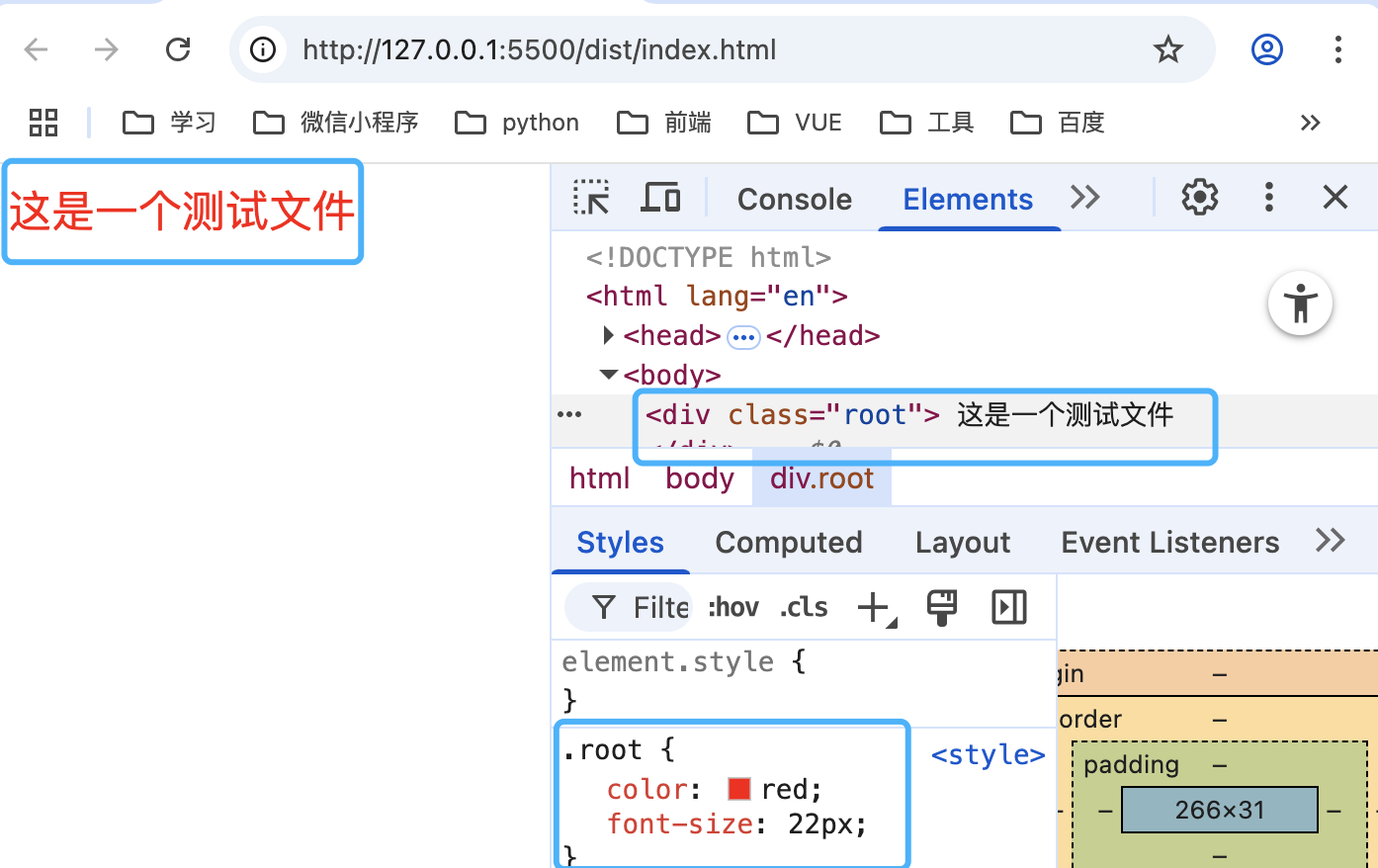Select the rendering brush icon in Styles pane
The image size is (1378, 868).
[941, 607]
